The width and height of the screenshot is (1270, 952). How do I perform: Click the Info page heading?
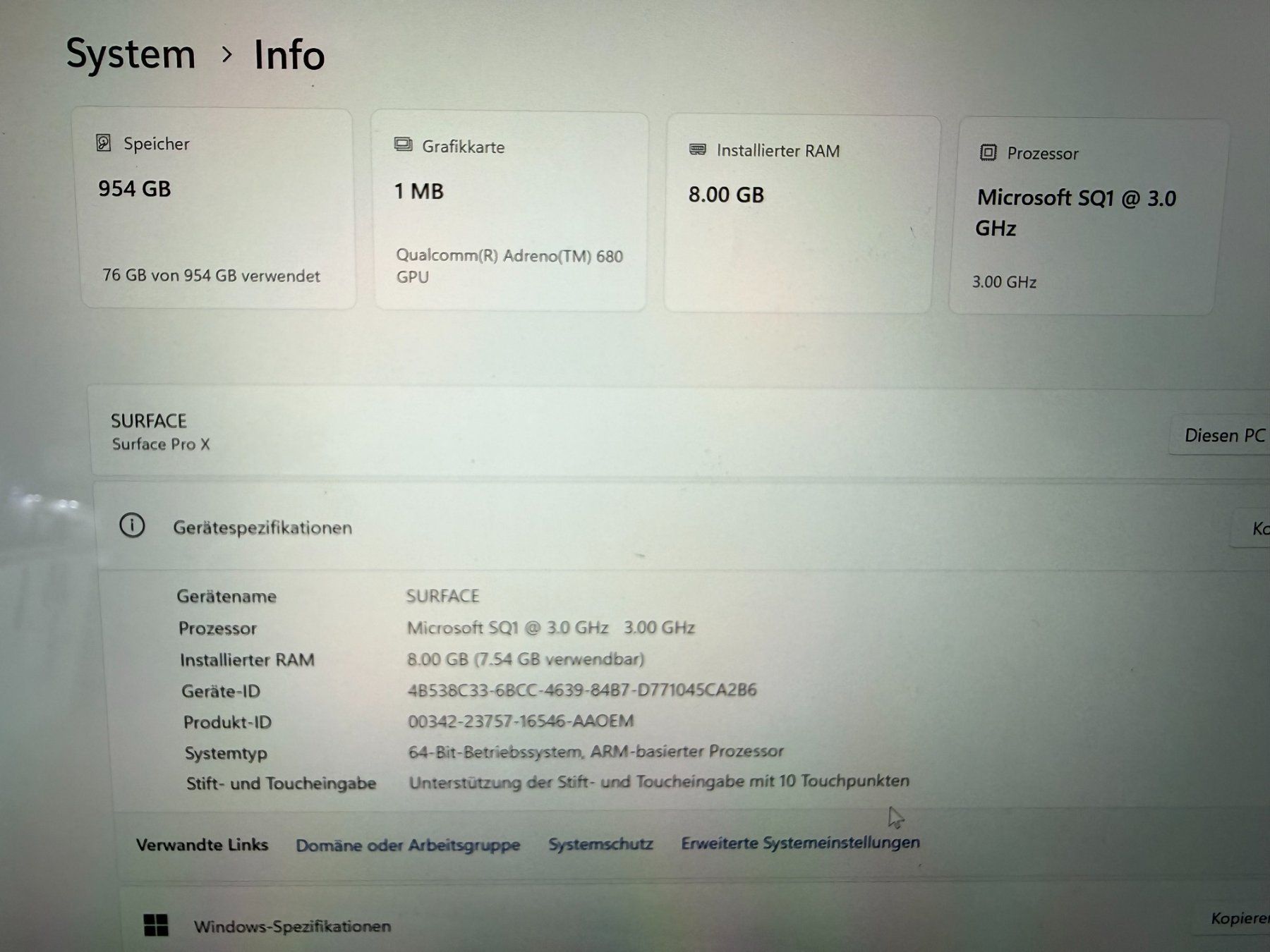(x=289, y=55)
